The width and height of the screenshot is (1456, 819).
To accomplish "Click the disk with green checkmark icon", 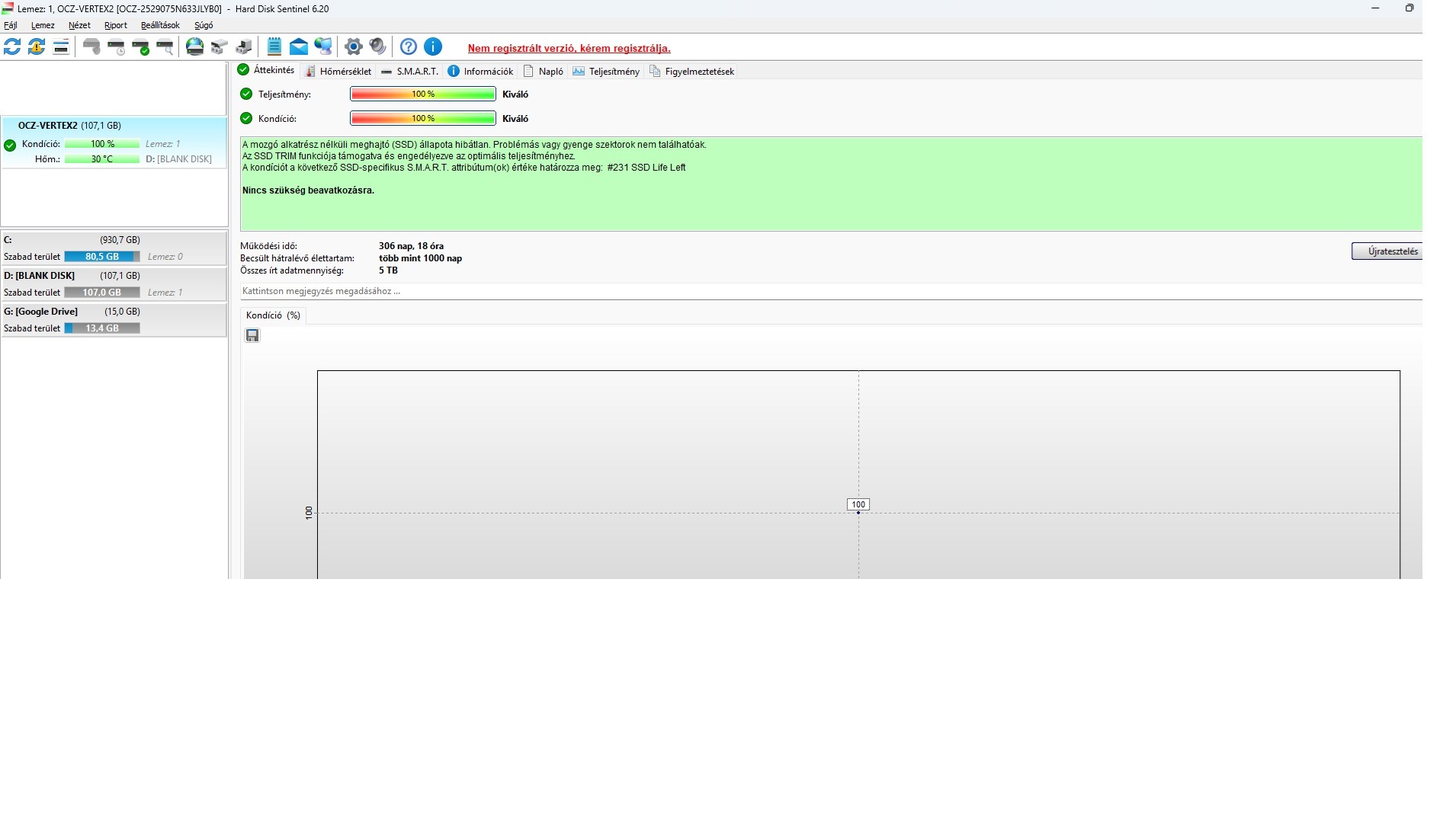I will [140, 46].
